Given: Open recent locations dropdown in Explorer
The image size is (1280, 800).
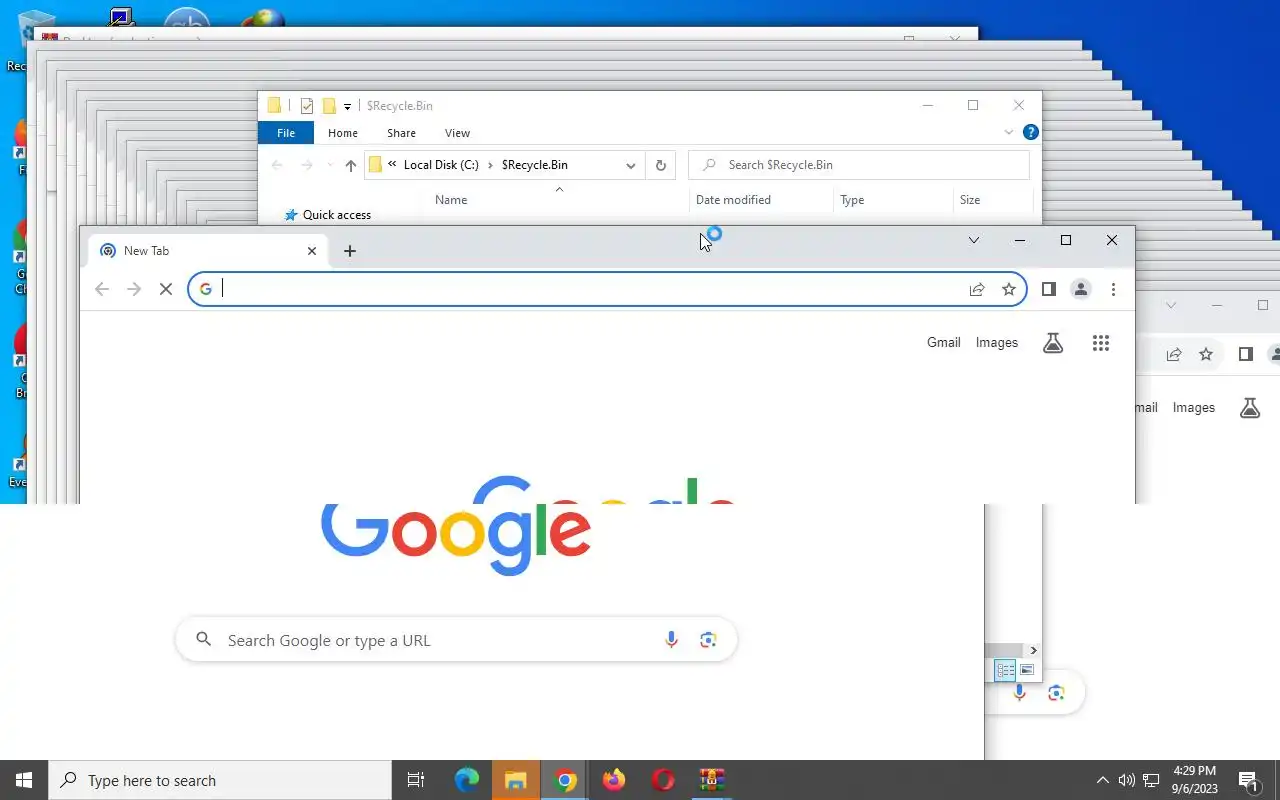Looking at the screenshot, I should pyautogui.click(x=330, y=166).
